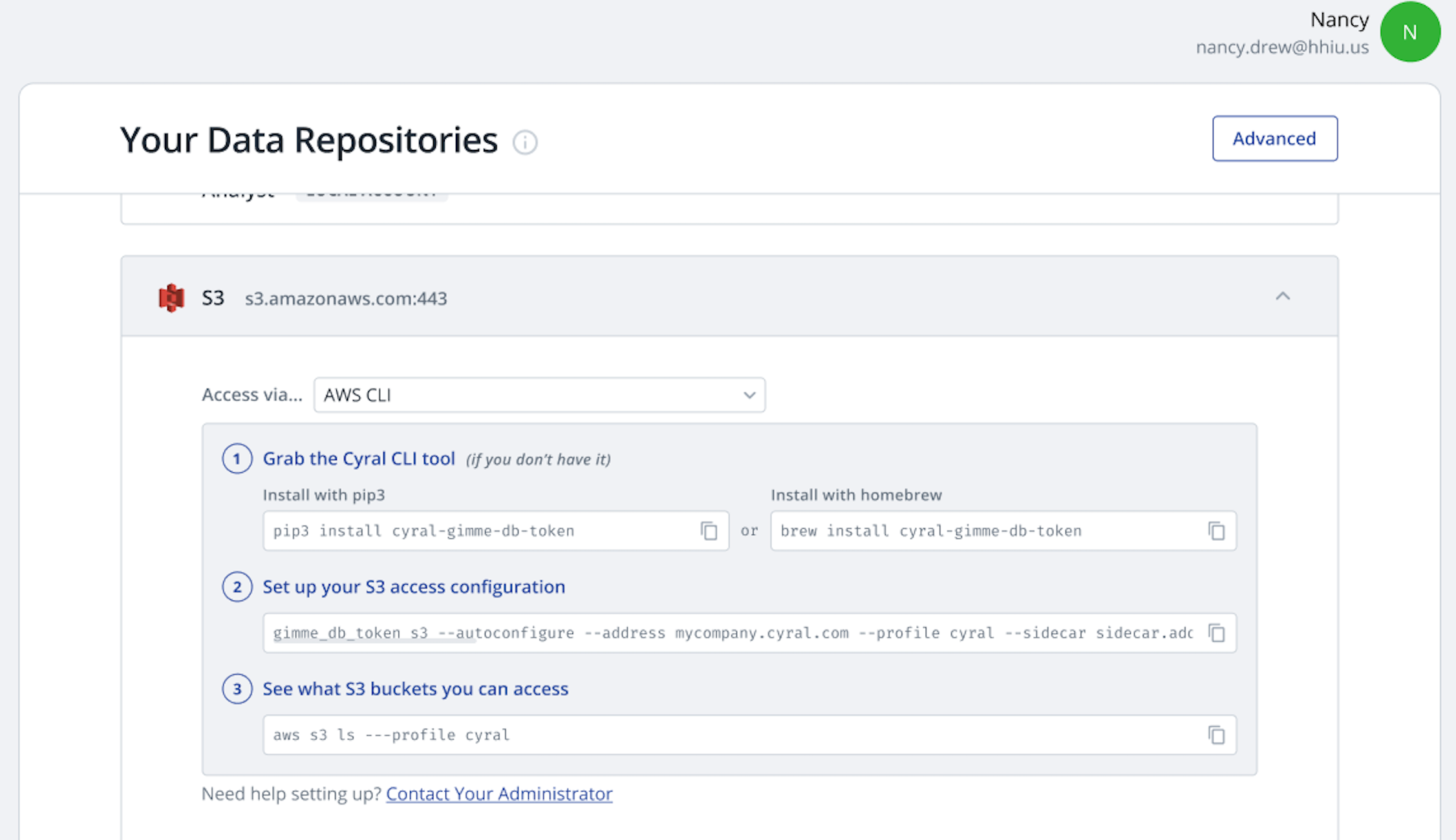Click the dropdown arrow in Access via field

[x=749, y=395]
